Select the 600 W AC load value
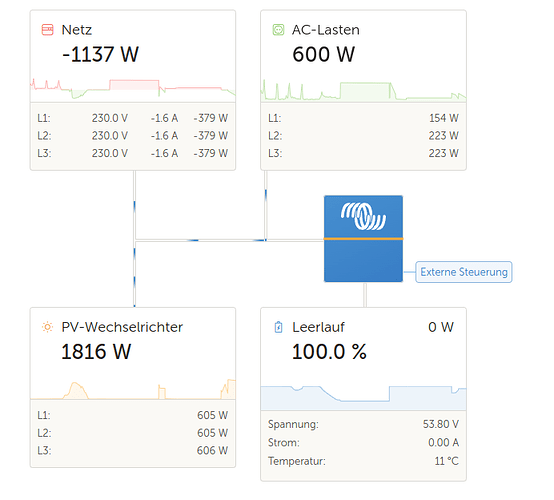The width and height of the screenshot is (554, 500). tap(324, 54)
